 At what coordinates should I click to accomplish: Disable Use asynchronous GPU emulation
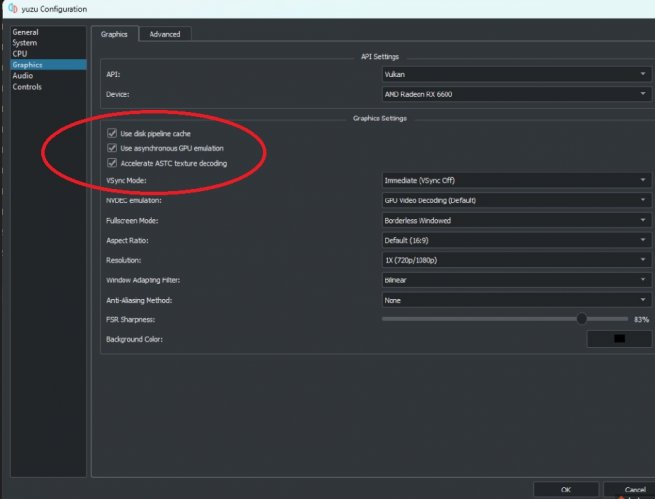coord(112,148)
